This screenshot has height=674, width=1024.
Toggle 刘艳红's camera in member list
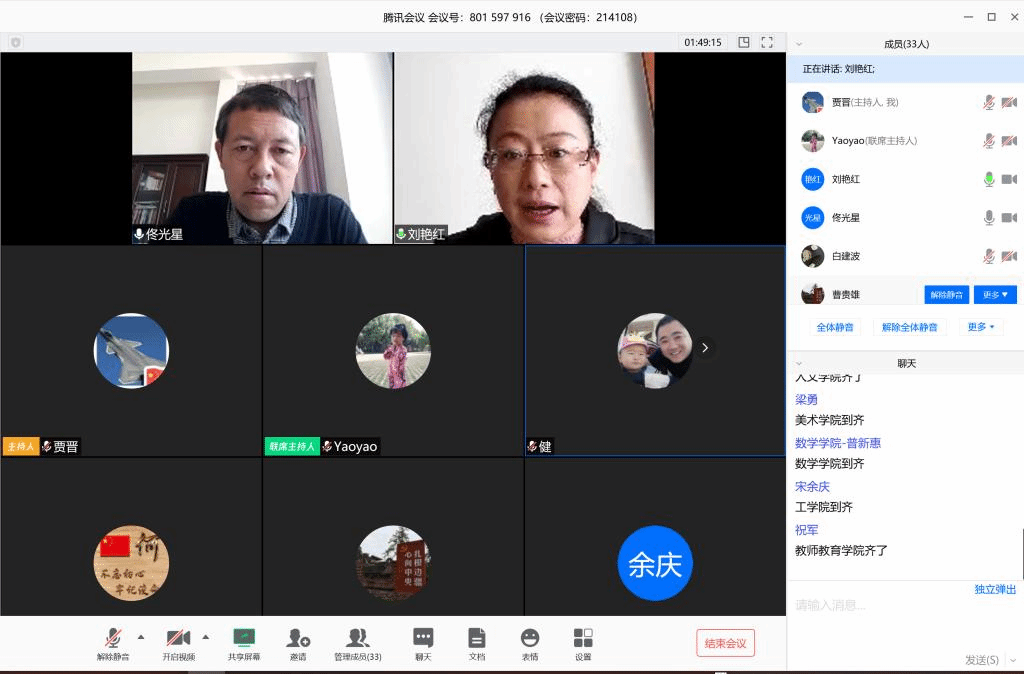1009,180
